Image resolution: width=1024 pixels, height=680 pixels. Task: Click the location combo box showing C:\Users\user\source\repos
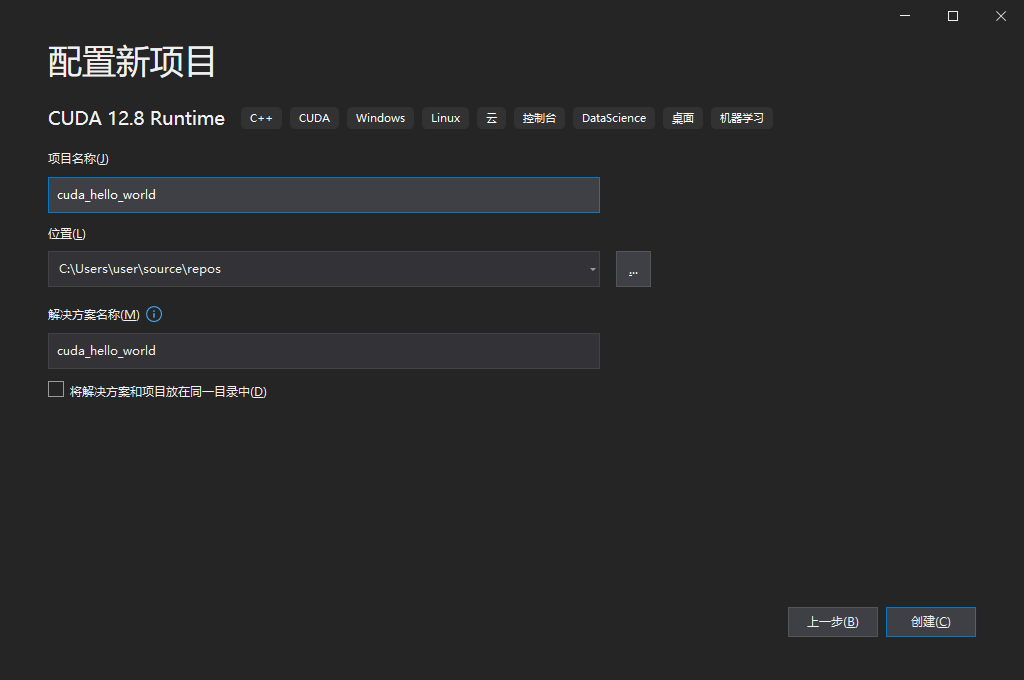pos(324,269)
